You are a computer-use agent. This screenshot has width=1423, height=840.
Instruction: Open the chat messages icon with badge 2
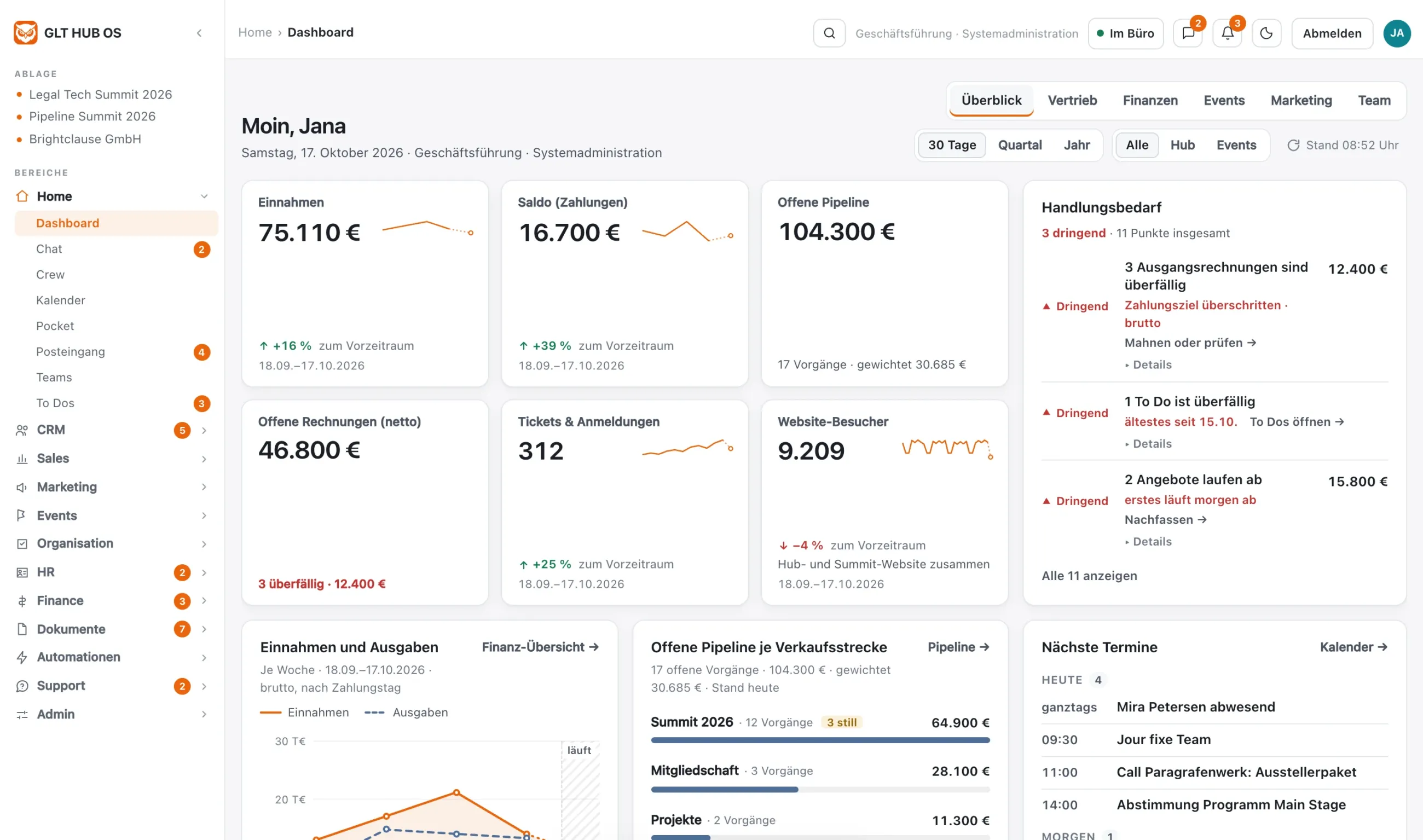pos(1188,33)
